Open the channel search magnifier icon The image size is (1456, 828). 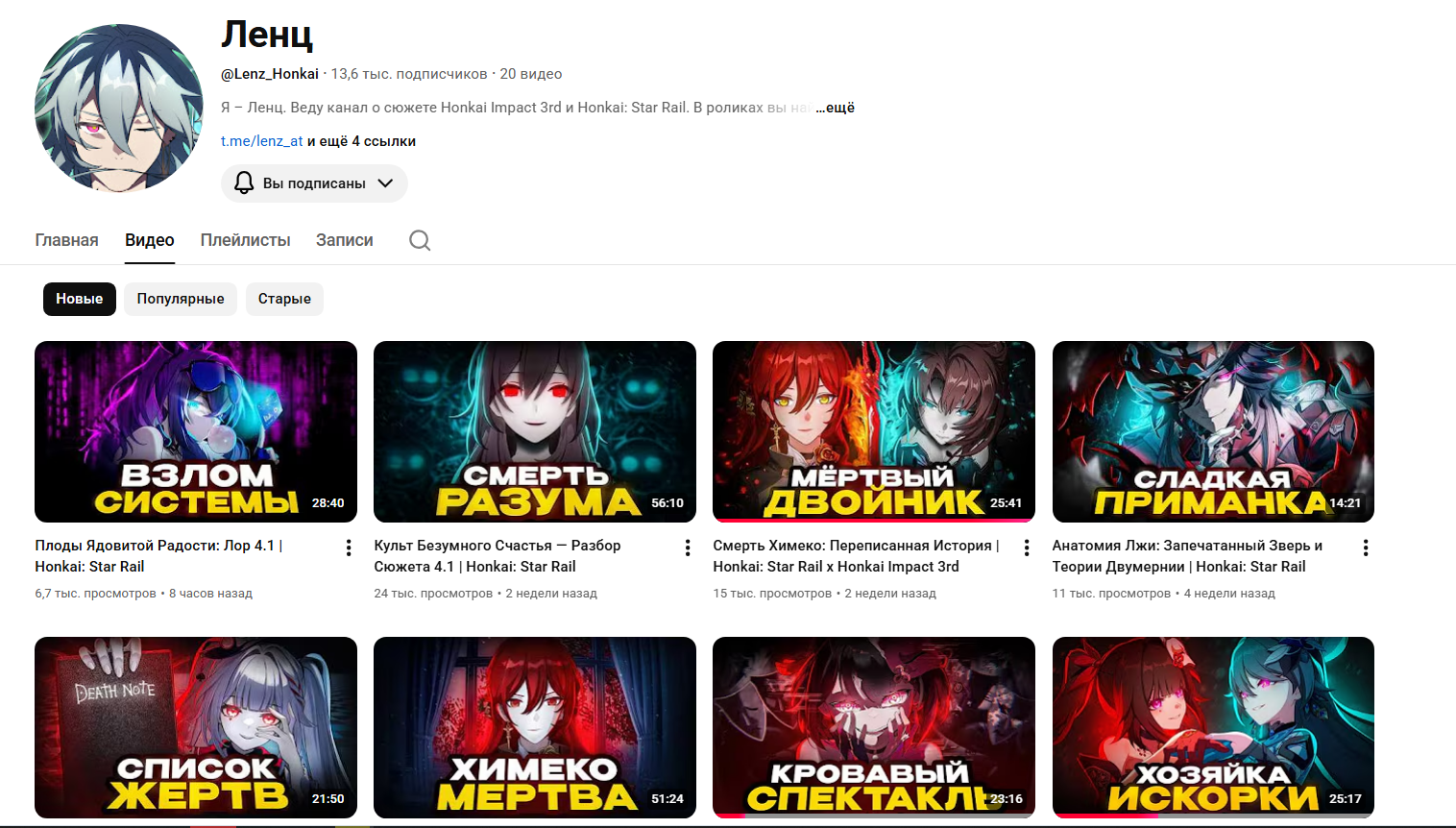pyautogui.click(x=420, y=240)
